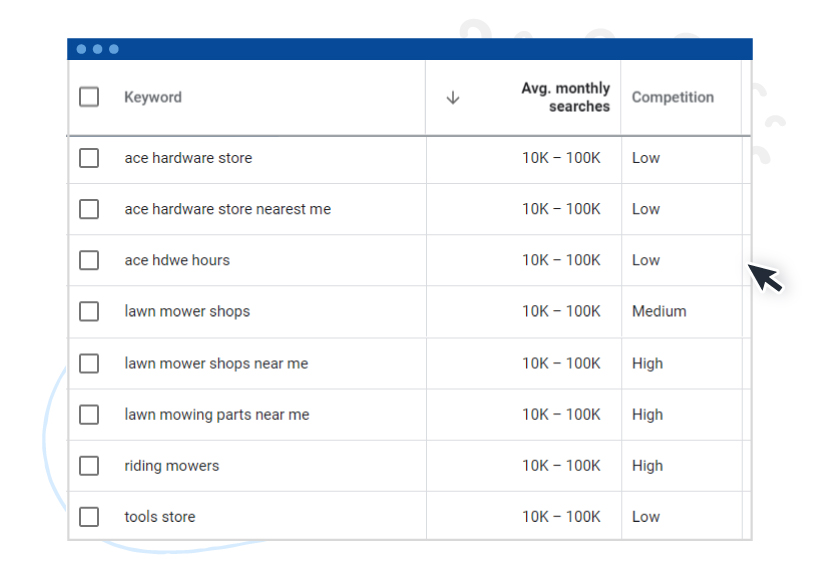This screenshot has width=820, height=571.
Task: Click keyword 'lawn mower shops near me'
Action: 216,363
